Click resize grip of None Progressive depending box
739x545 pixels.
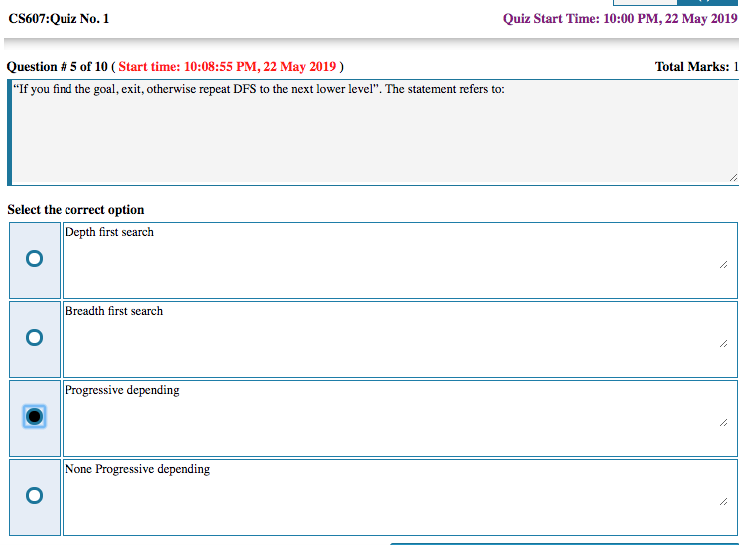(722, 502)
